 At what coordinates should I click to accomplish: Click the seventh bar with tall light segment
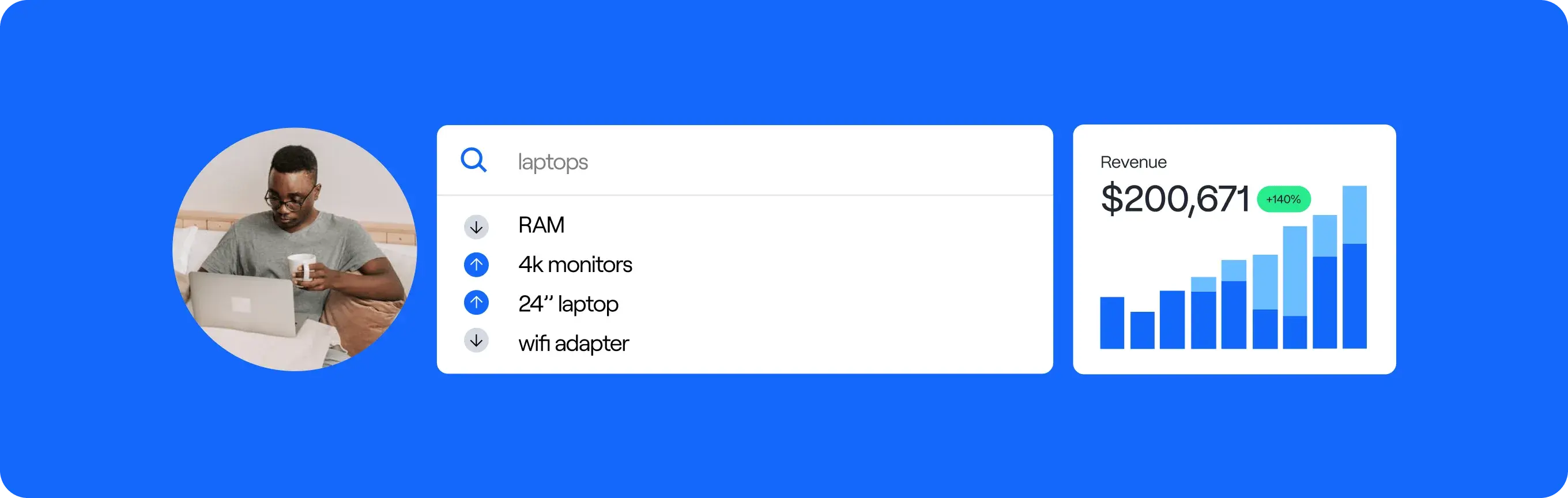pos(1295,288)
